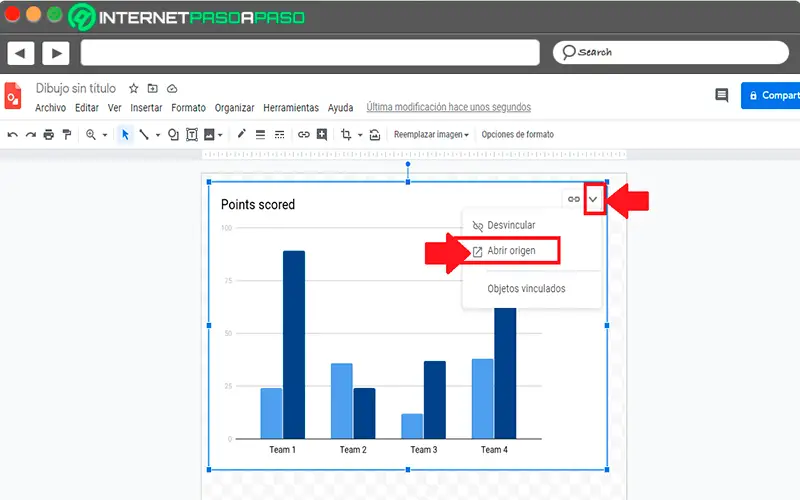
Task: Click the tall dark blue Team 1 bar
Action: click(x=294, y=344)
